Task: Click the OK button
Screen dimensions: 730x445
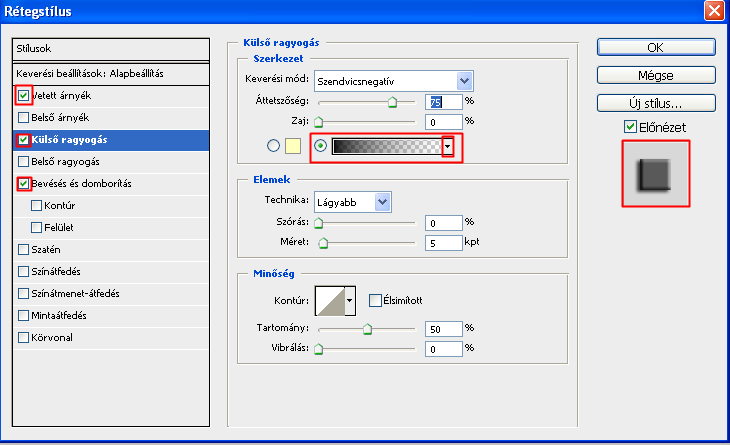Action: pyautogui.click(x=656, y=47)
